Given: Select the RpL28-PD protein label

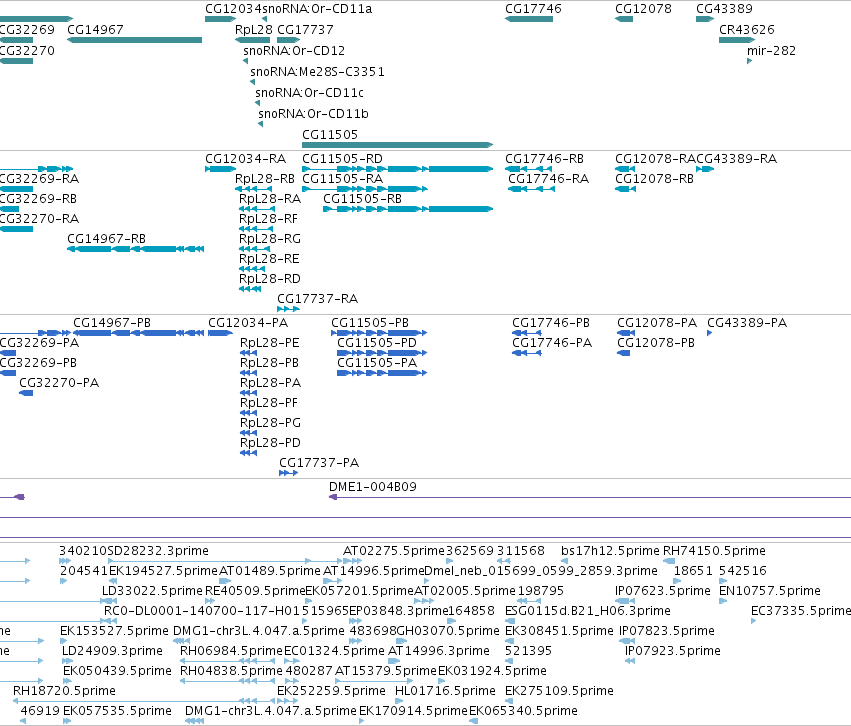Looking at the screenshot, I should pos(270,443).
